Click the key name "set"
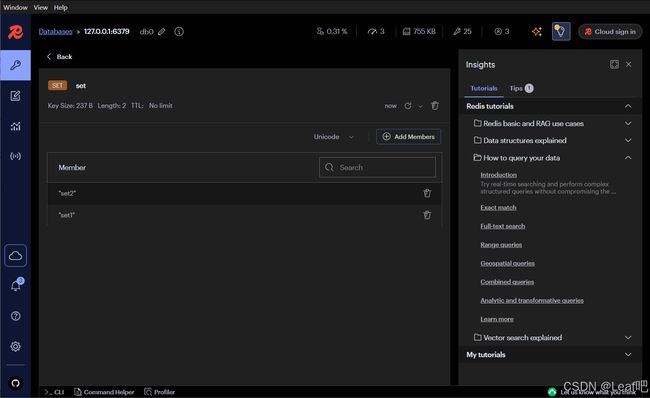Viewport: 650px width, 398px height. coord(81,86)
